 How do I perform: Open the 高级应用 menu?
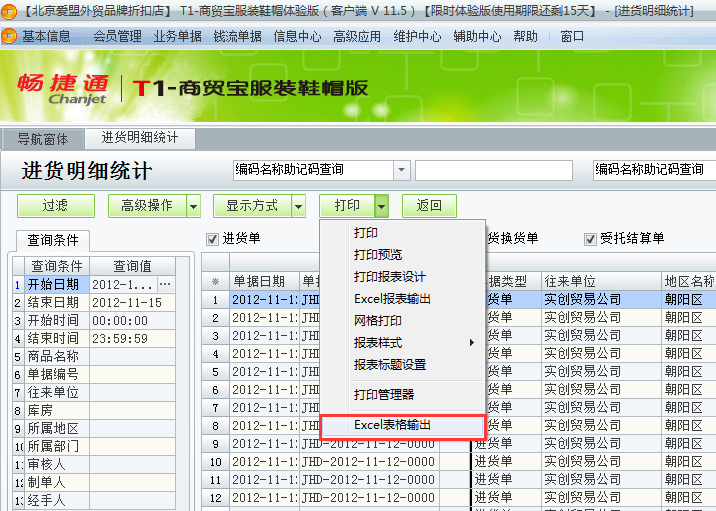(357, 36)
